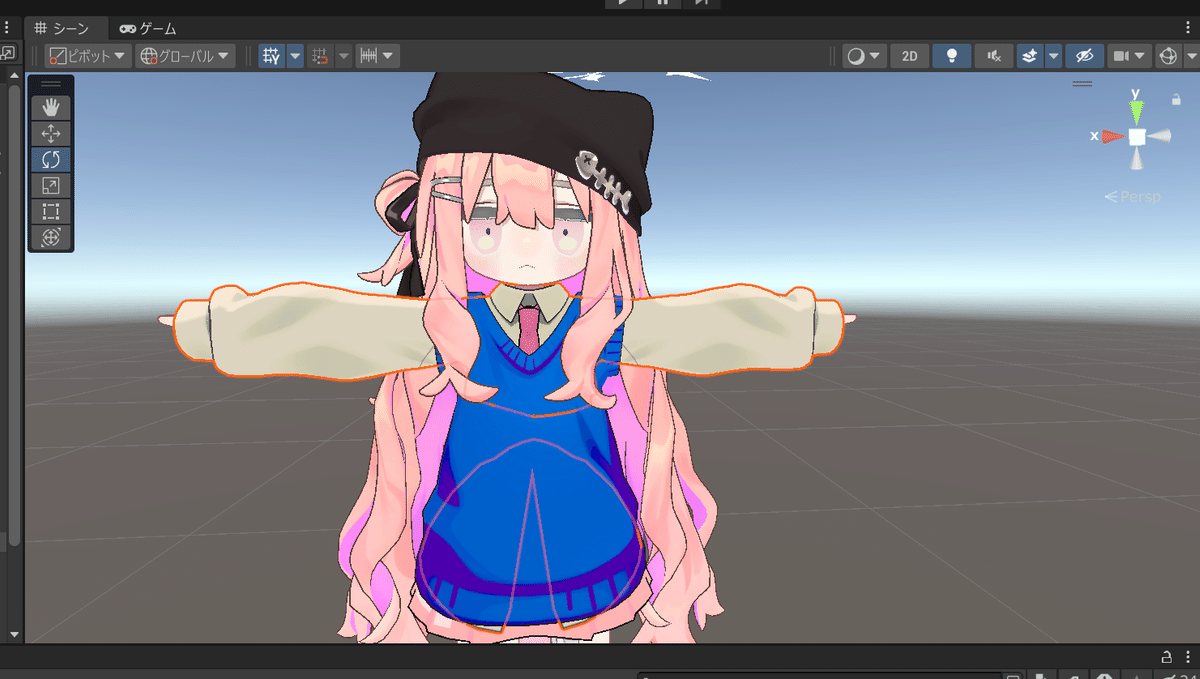Viewport: 1200px width, 679px height.
Task: Open the グローバル handle rotation dropdown
Action: point(186,56)
